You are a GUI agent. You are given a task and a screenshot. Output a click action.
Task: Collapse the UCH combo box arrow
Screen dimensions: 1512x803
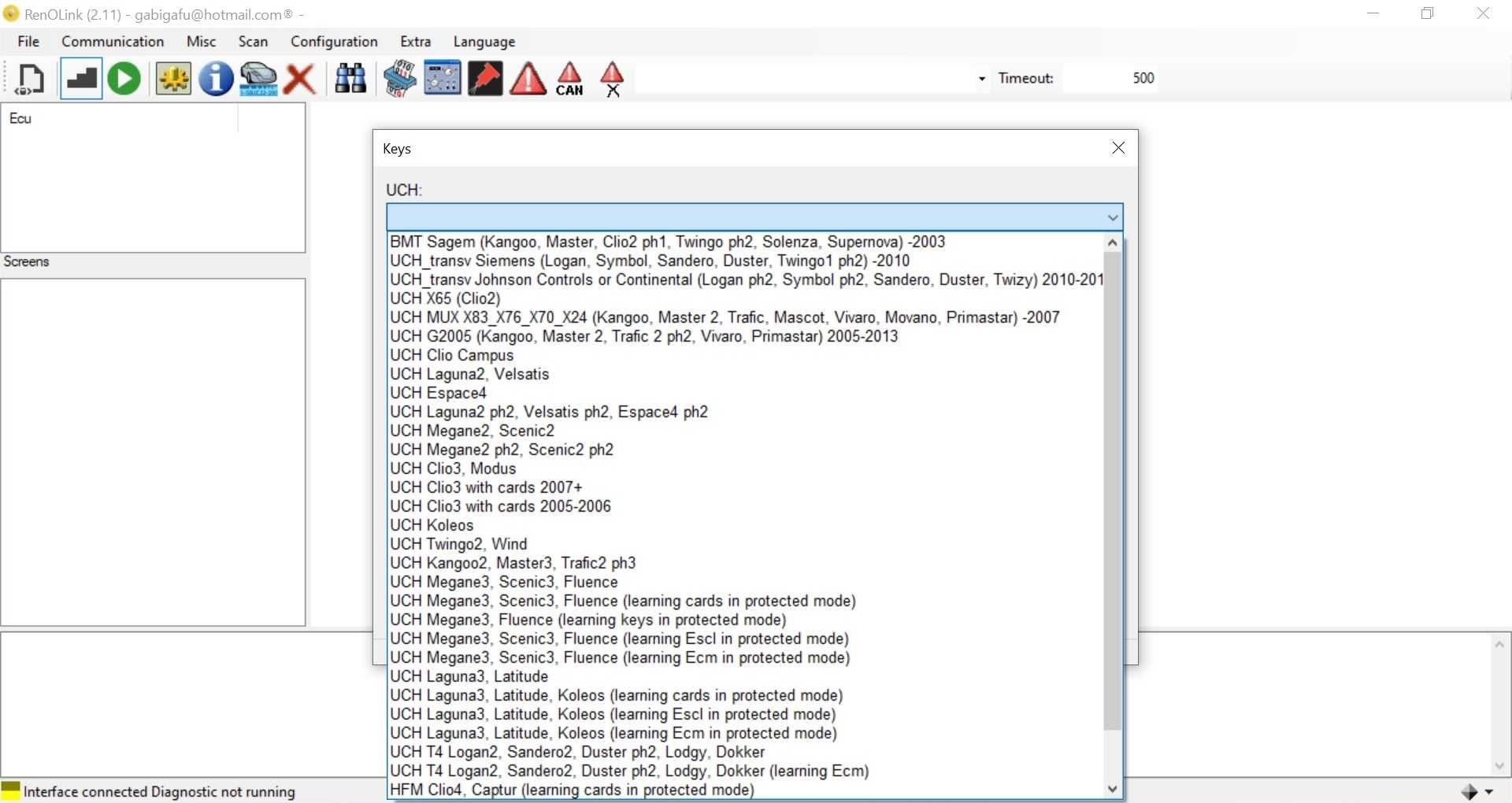(1113, 217)
